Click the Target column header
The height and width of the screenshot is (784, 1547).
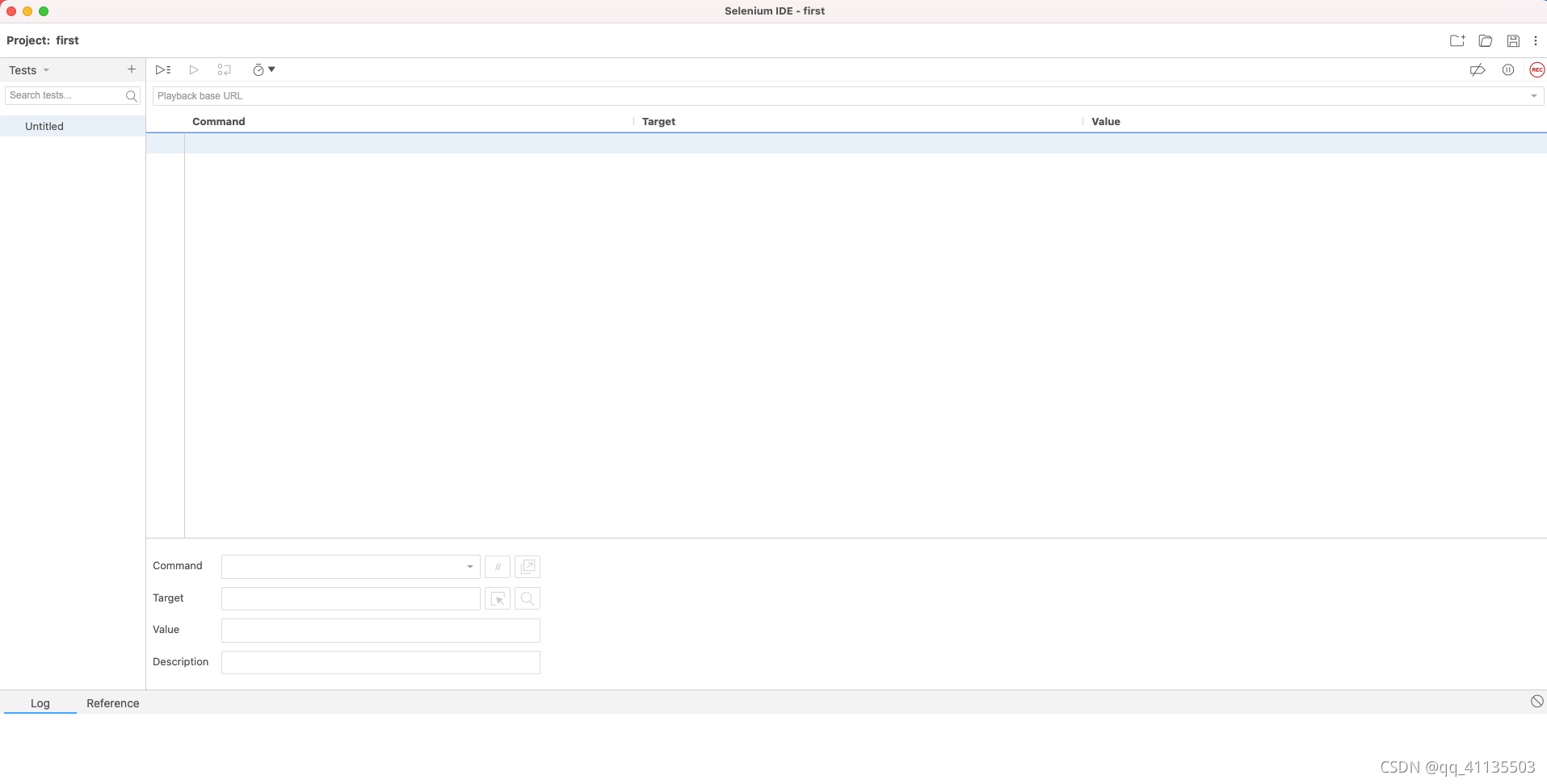(x=658, y=122)
